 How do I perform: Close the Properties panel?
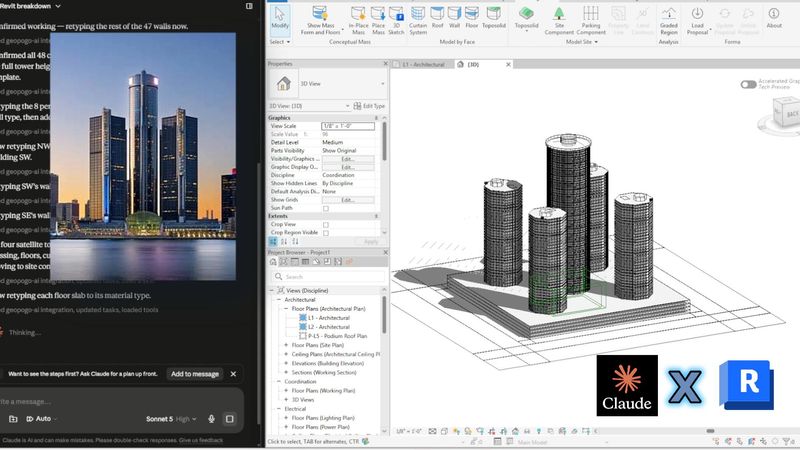385,64
